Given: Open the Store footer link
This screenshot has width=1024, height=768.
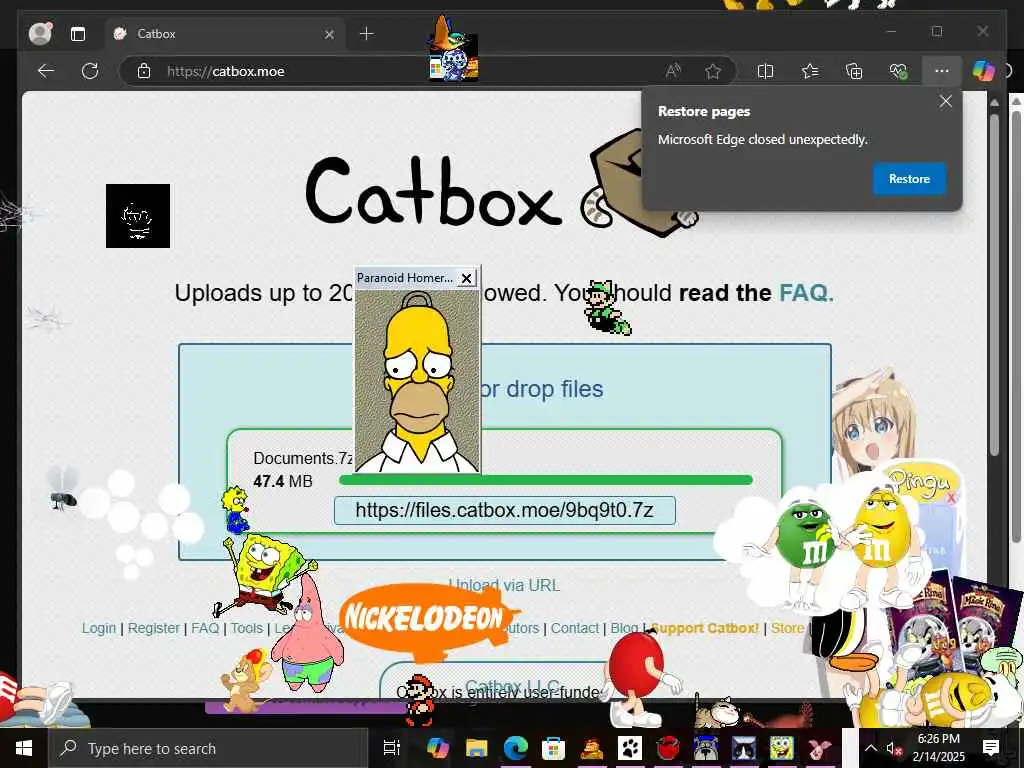Looking at the screenshot, I should coord(788,628).
